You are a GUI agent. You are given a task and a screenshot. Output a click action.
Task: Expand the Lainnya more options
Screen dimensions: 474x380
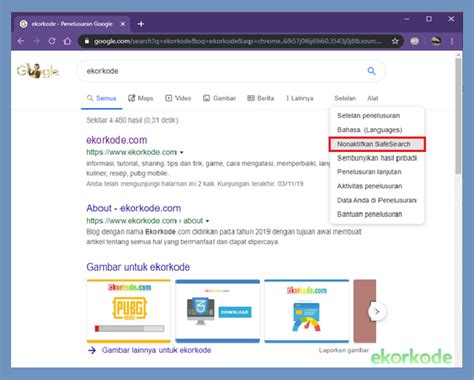pyautogui.click(x=300, y=98)
